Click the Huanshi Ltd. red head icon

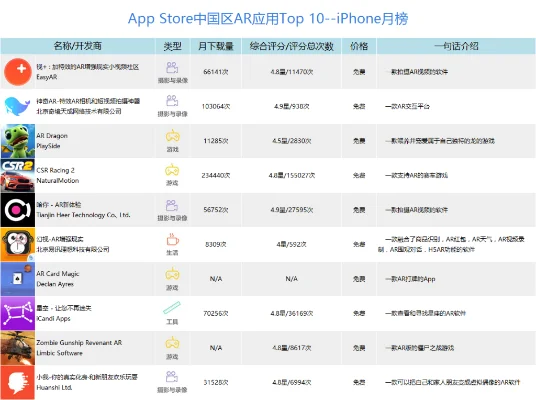(17, 383)
